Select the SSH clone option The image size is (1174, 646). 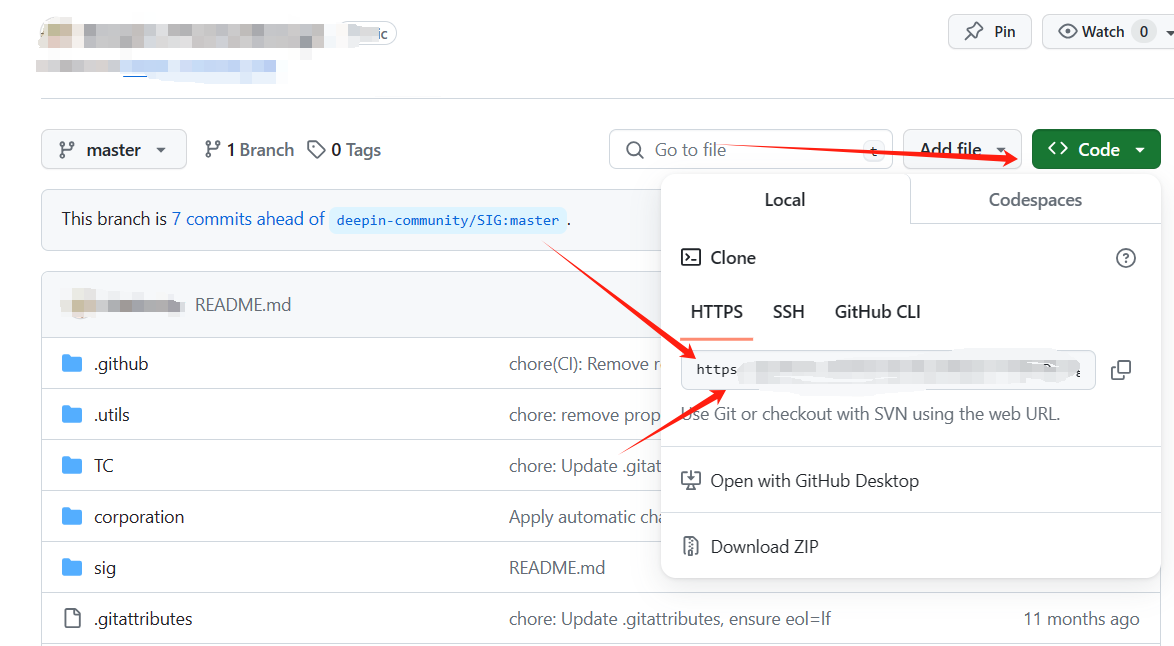coord(788,311)
